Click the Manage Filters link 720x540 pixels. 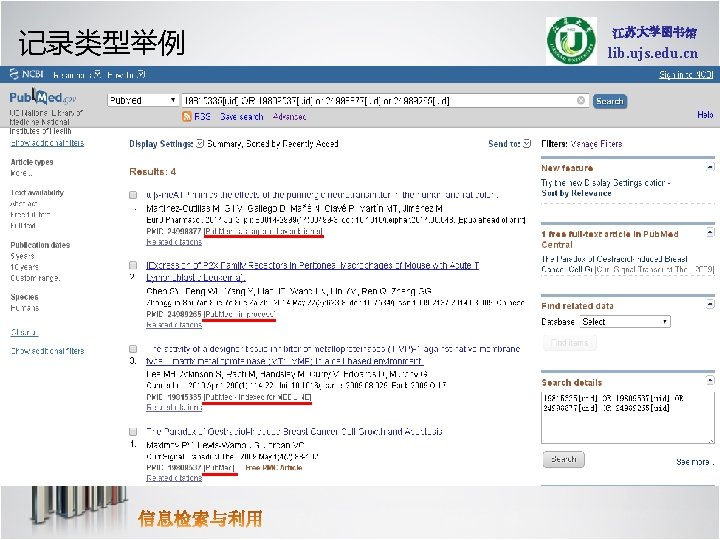point(596,144)
